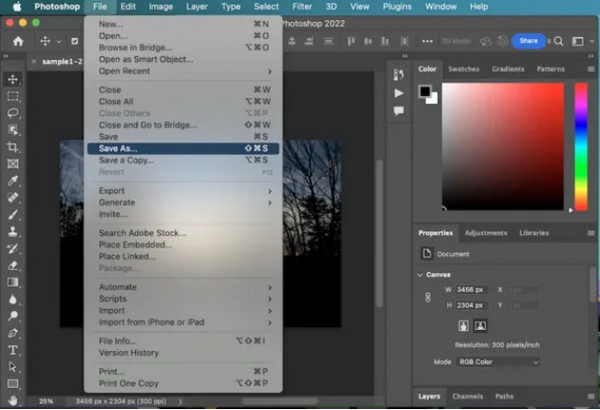Pick the Crop tool
Viewport: 600px width, 410px height.
coord(13,147)
